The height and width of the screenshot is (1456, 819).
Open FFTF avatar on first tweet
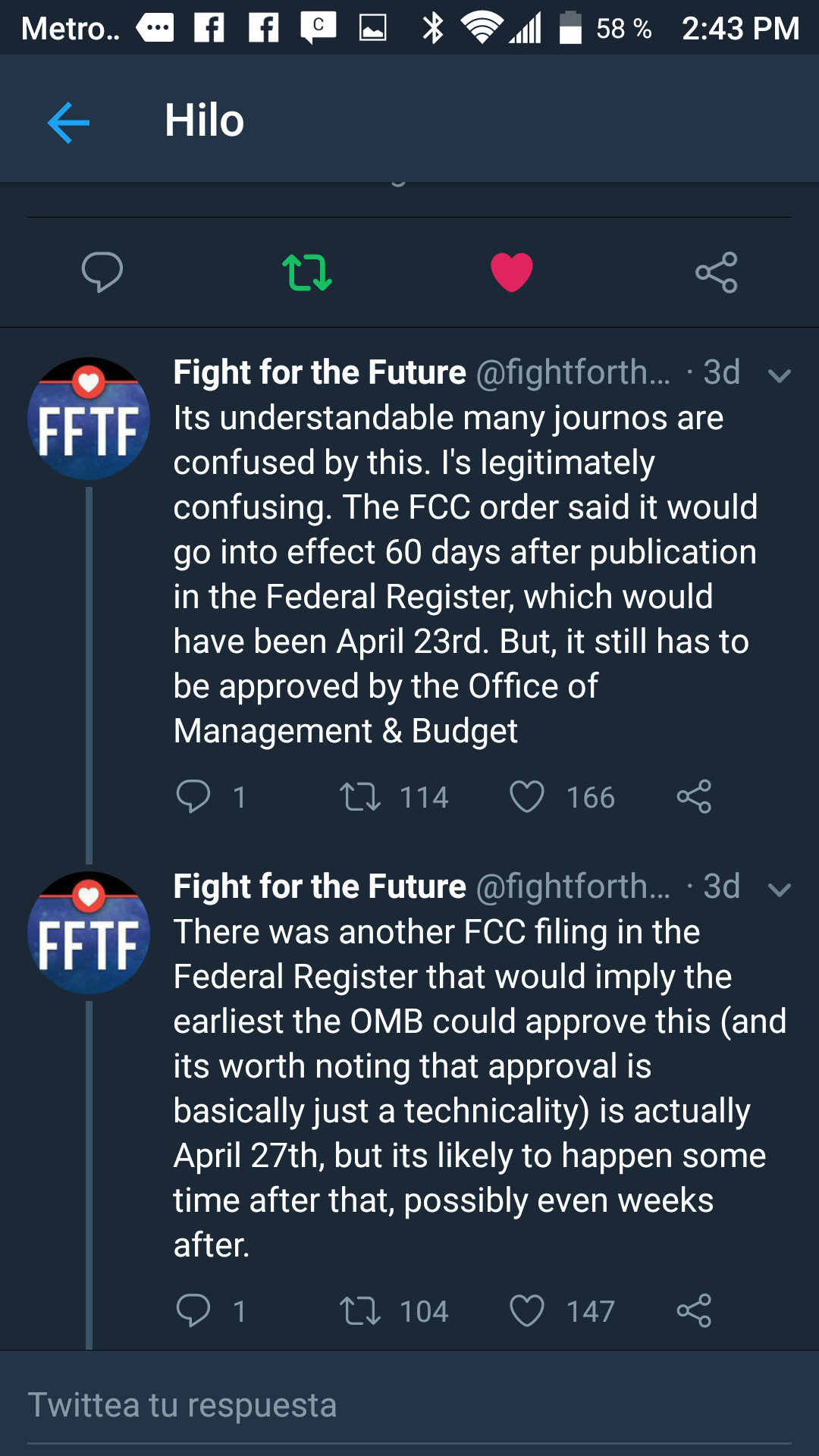89,419
